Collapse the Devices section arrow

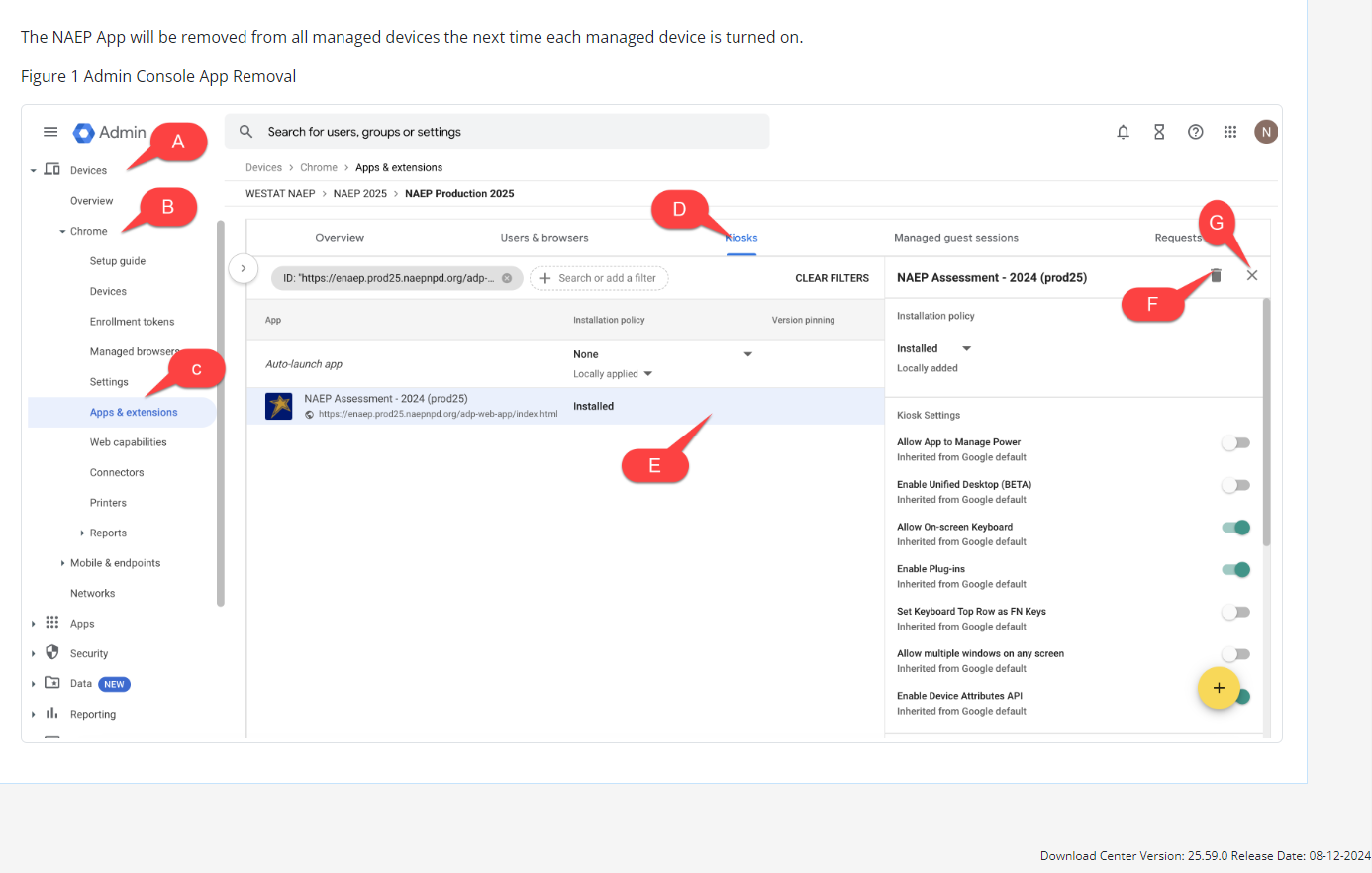[33, 171]
